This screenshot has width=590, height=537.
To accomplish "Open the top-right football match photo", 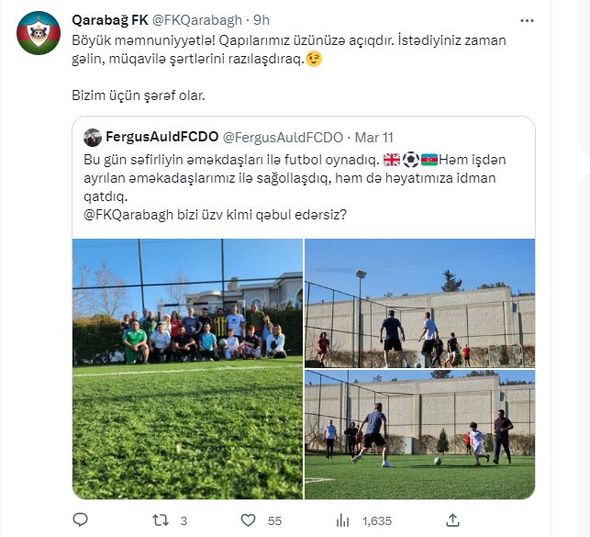I will 420,303.
